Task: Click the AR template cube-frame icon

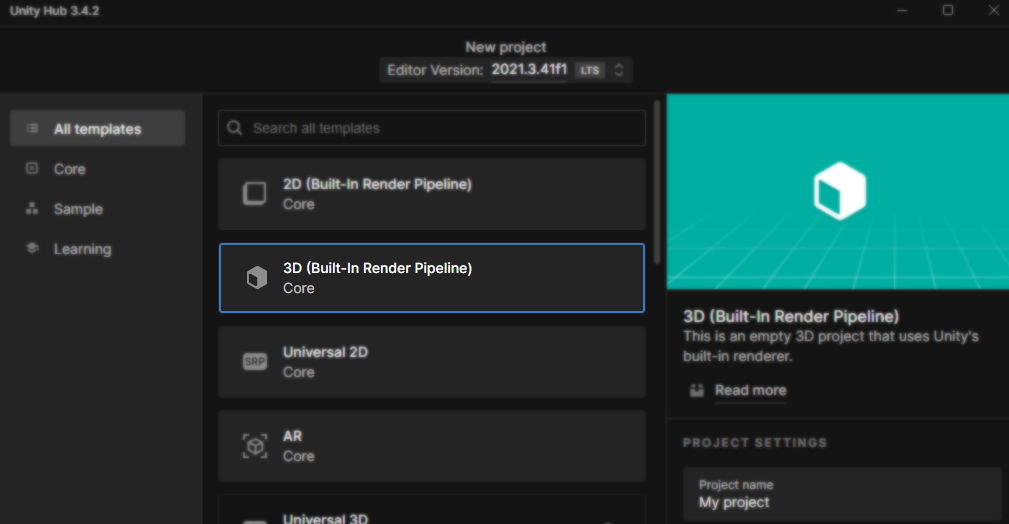Action: [255, 445]
